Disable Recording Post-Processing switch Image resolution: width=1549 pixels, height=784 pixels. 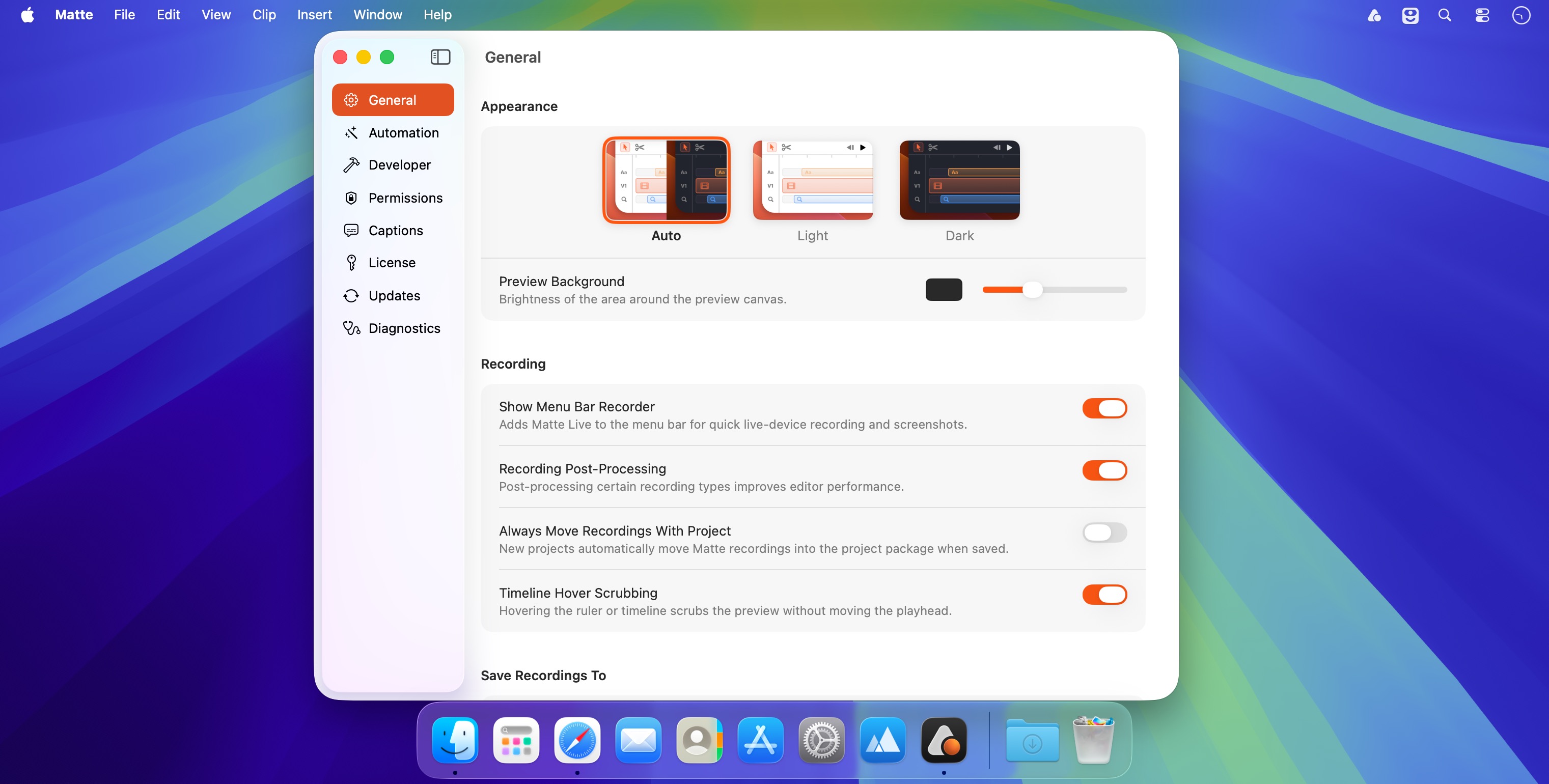1104,470
